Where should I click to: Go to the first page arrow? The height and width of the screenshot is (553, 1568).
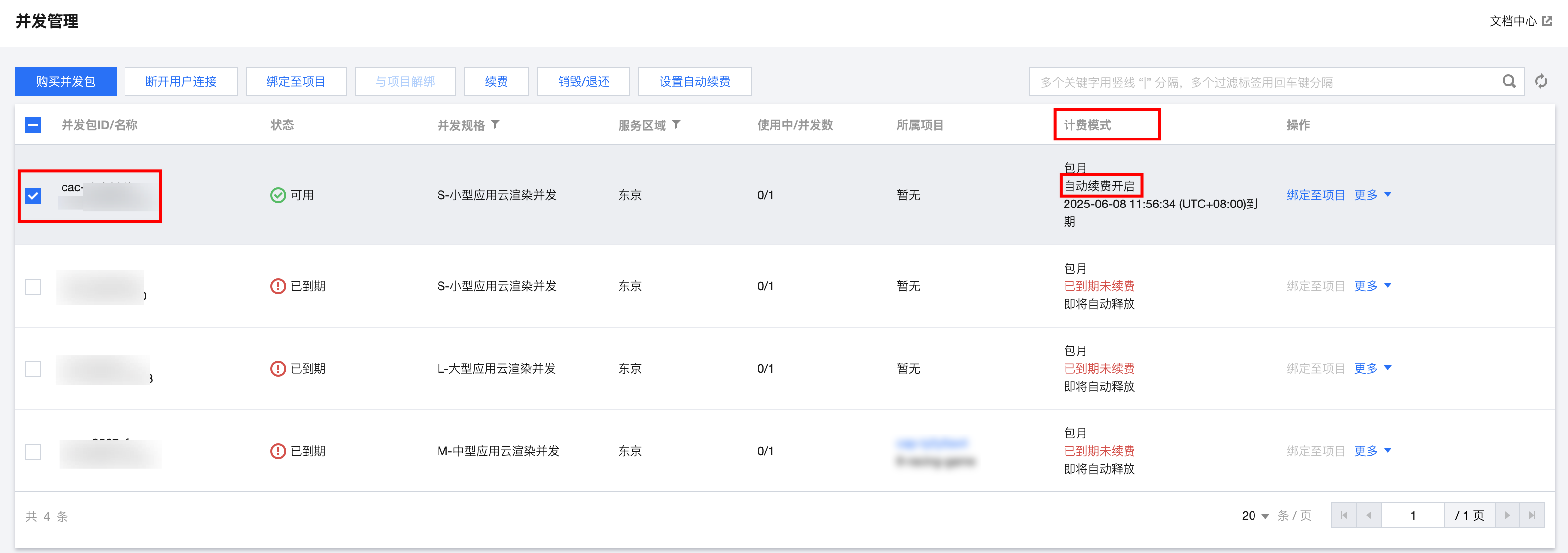point(1344,515)
